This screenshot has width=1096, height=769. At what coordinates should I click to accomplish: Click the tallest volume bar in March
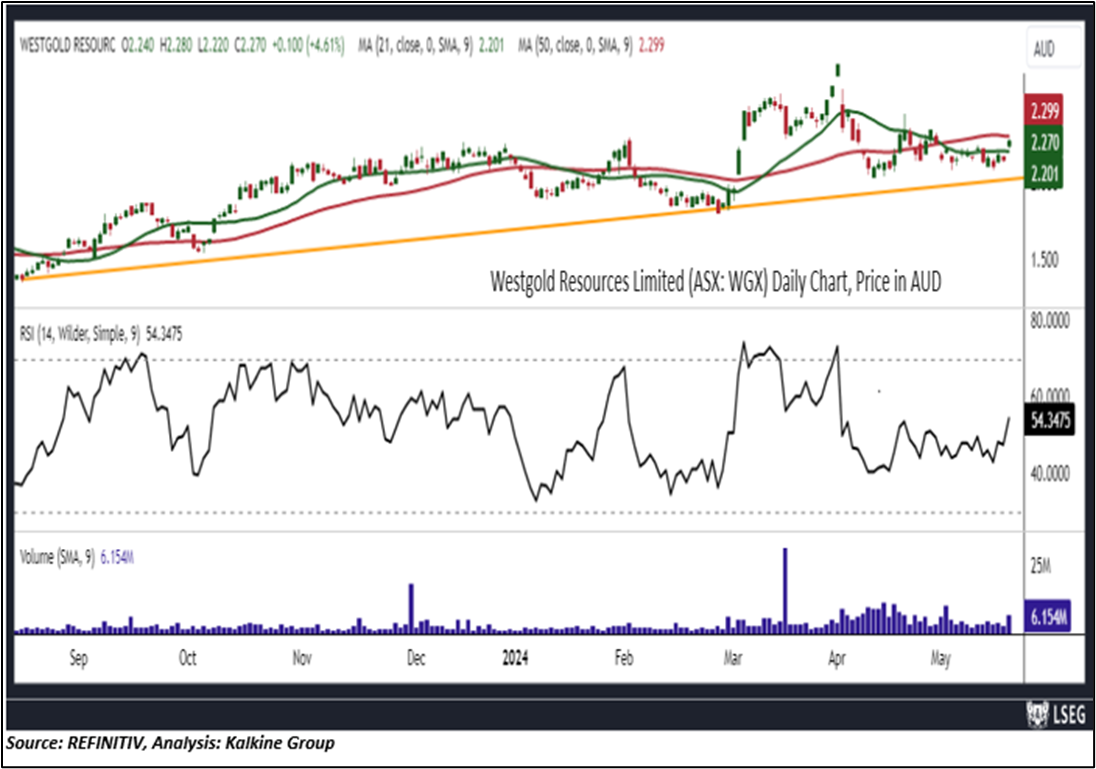pyautogui.click(x=785, y=591)
